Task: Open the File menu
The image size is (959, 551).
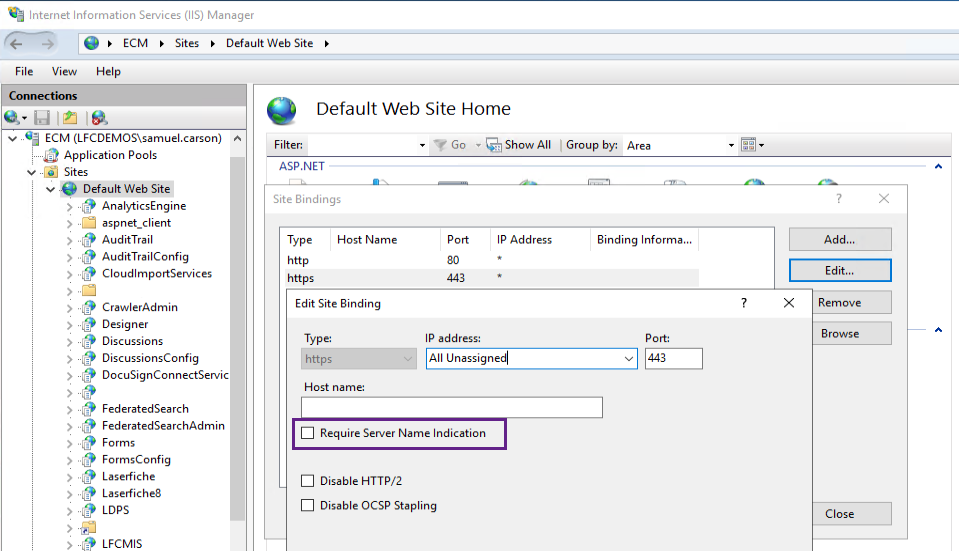Action: tap(24, 72)
